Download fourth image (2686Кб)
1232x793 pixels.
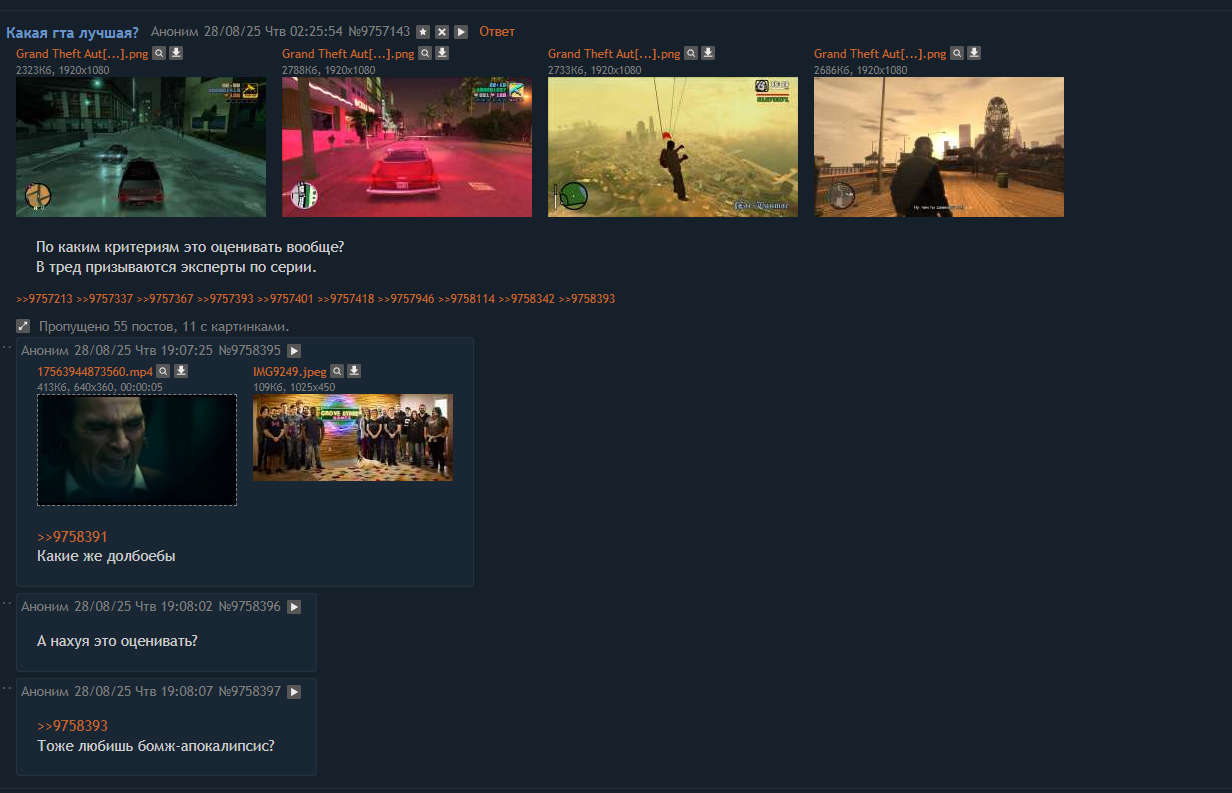pyautogui.click(x=974, y=53)
